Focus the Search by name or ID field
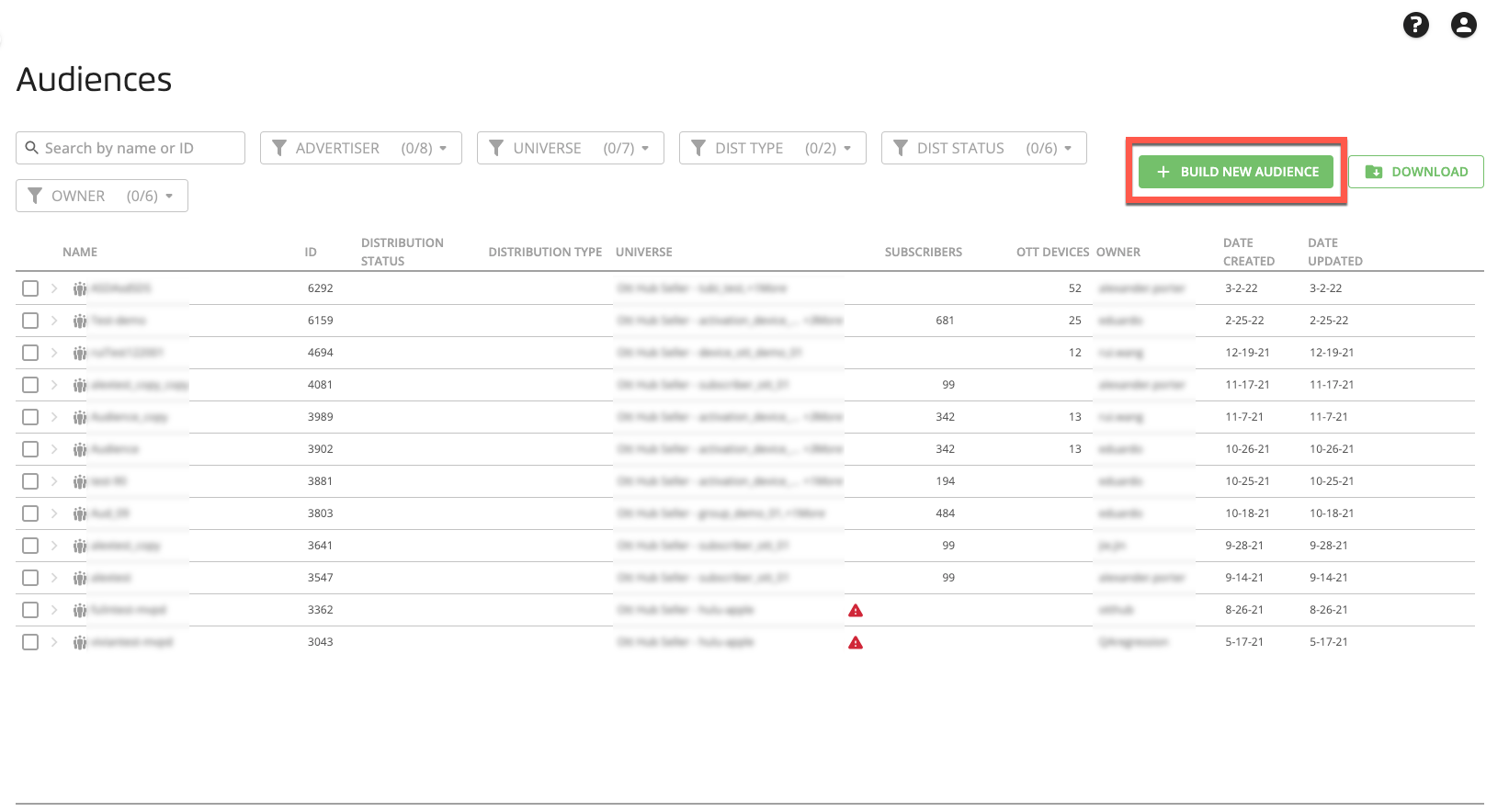This screenshot has height=812, width=1509. click(x=130, y=148)
